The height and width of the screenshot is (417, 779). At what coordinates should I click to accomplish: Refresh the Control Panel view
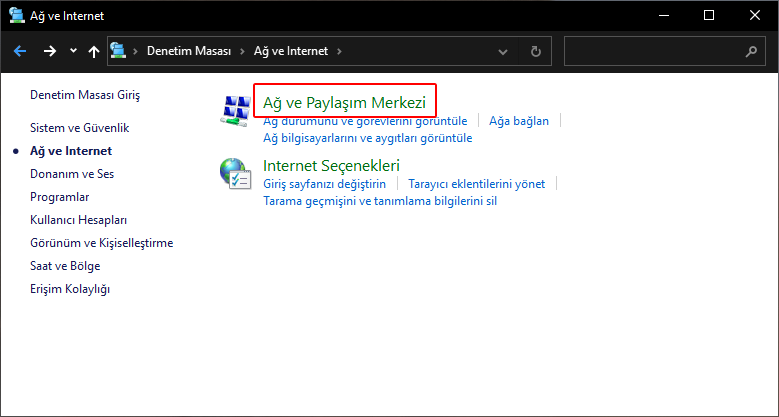pos(537,51)
